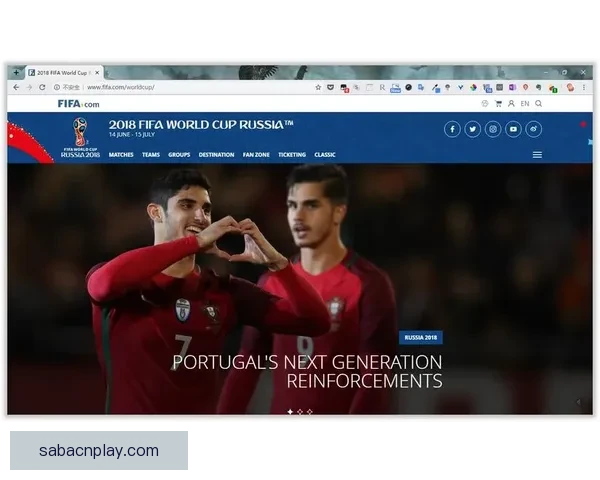The image size is (600, 480).
Task: Click the soccer ball icon beside cart
Action: pyautogui.click(x=485, y=103)
